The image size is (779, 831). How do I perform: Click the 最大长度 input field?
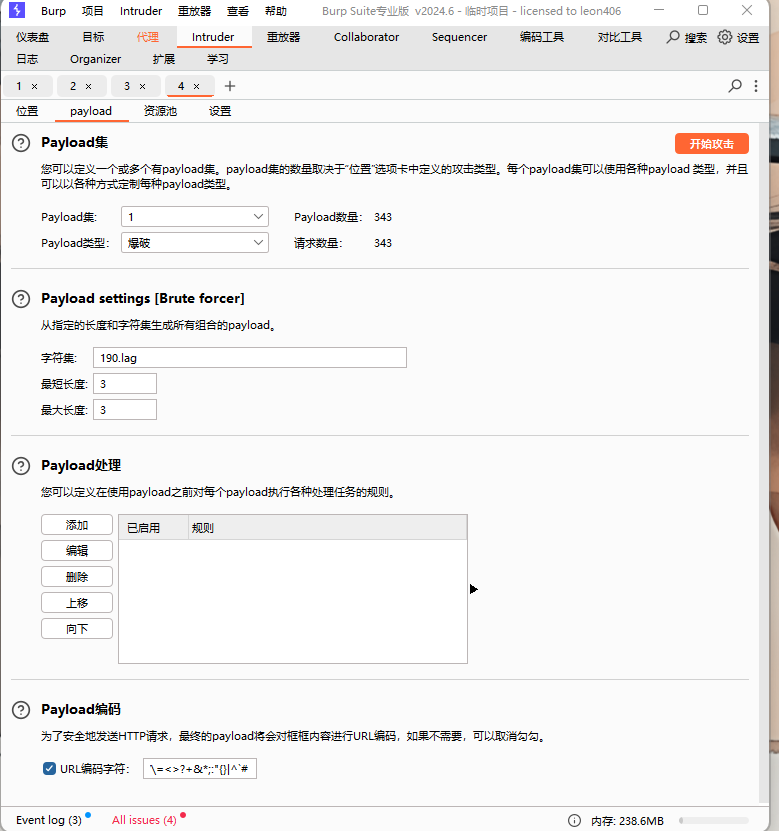coord(125,410)
